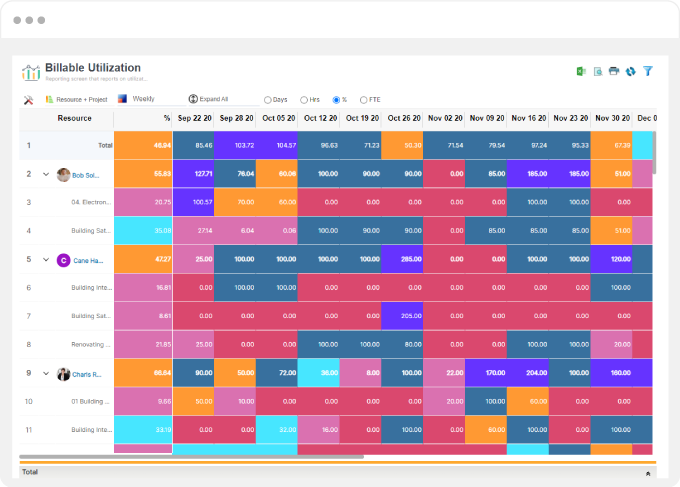Click the Sep 22 20 column header
The image size is (680, 487).
pyautogui.click(x=193, y=118)
